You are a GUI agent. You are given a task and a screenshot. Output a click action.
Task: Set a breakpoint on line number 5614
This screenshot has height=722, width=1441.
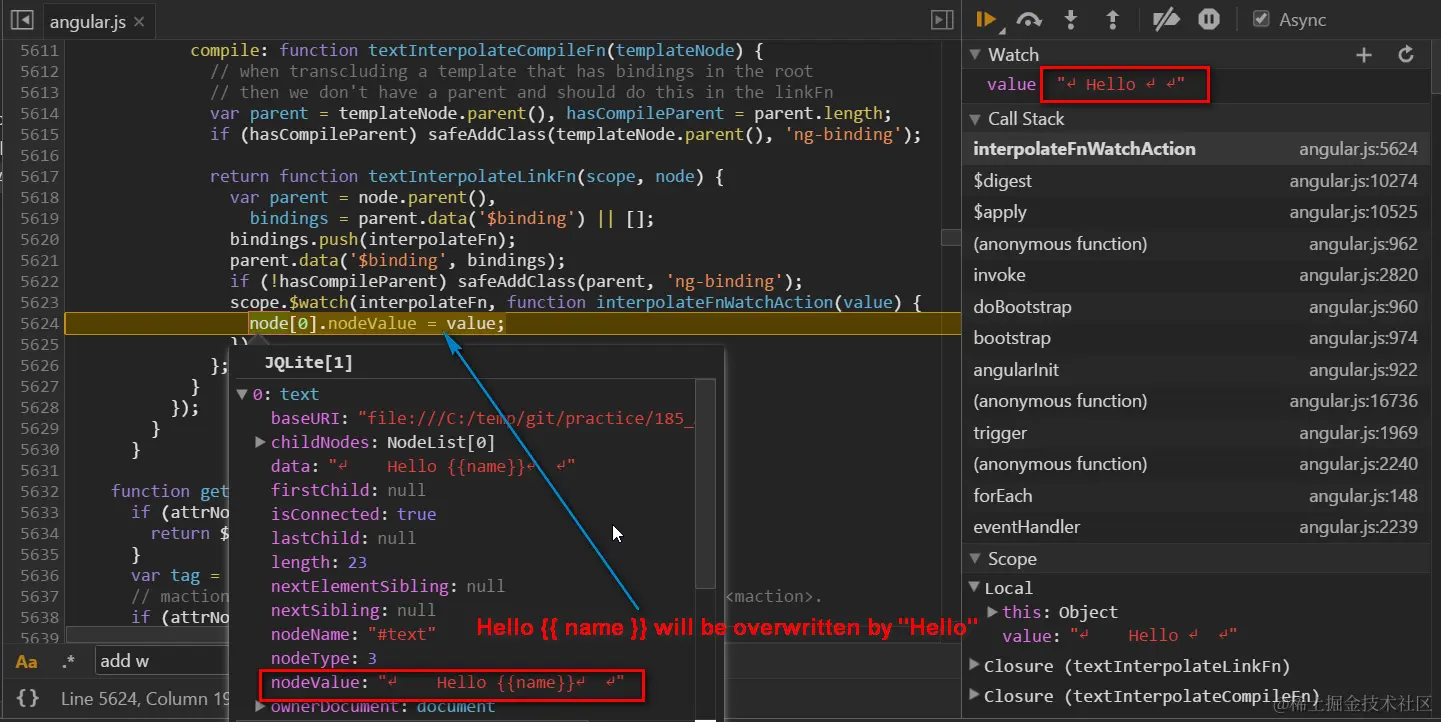tap(39, 113)
